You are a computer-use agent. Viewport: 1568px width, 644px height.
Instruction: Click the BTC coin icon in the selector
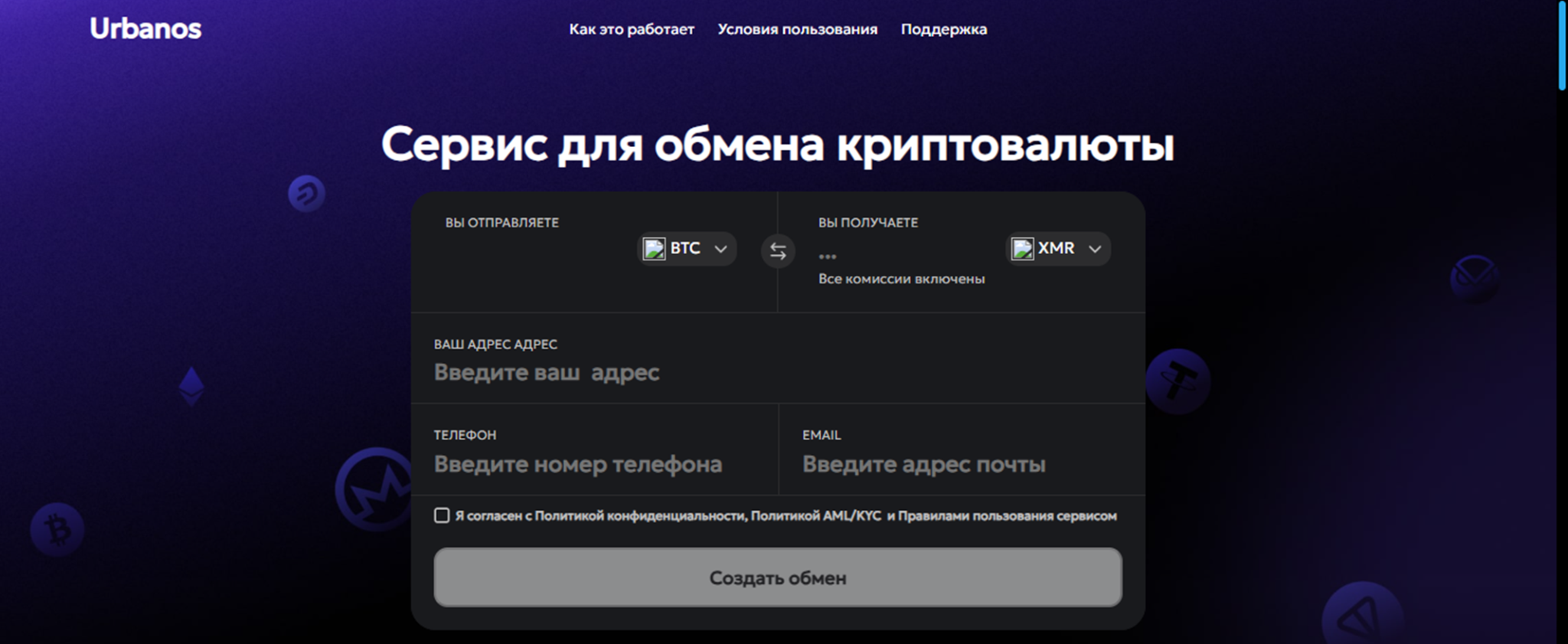pyautogui.click(x=654, y=249)
